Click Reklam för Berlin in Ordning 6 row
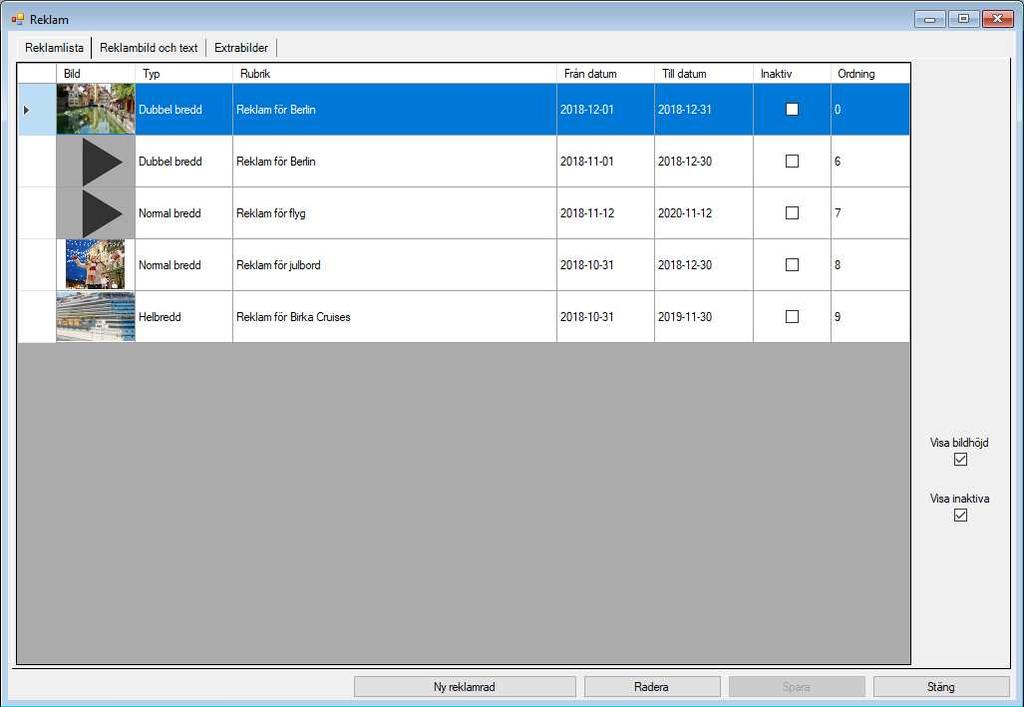This screenshot has height=707, width=1024. click(394, 161)
